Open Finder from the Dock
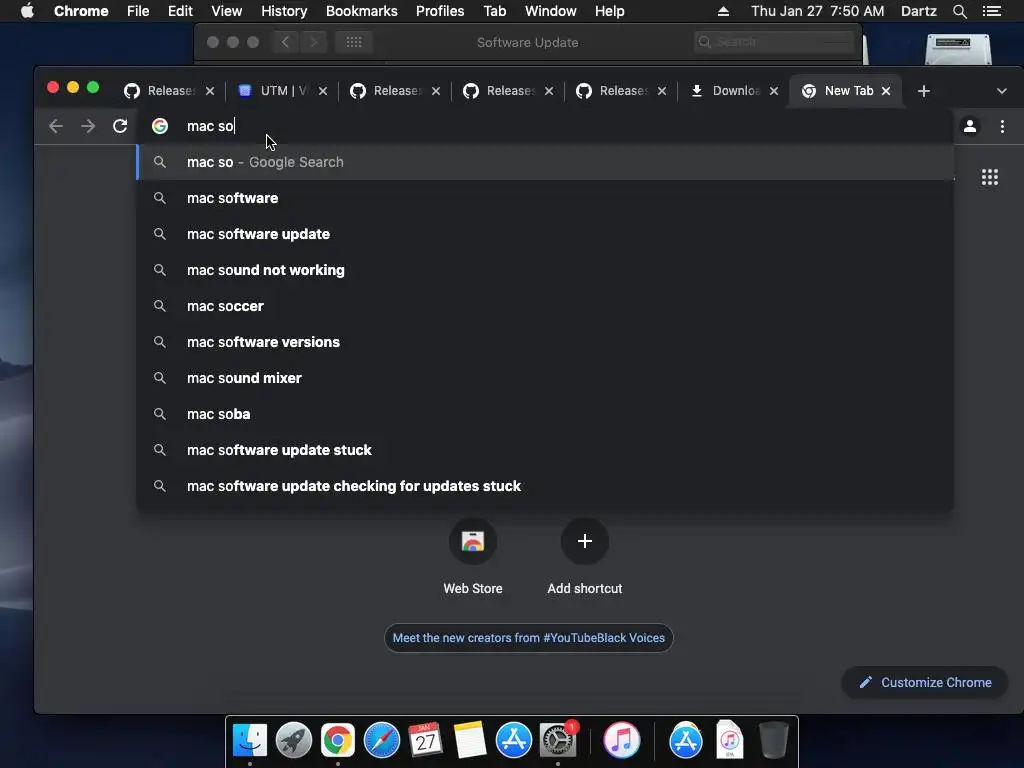Screen dimensions: 1024x768 [x=249, y=740]
